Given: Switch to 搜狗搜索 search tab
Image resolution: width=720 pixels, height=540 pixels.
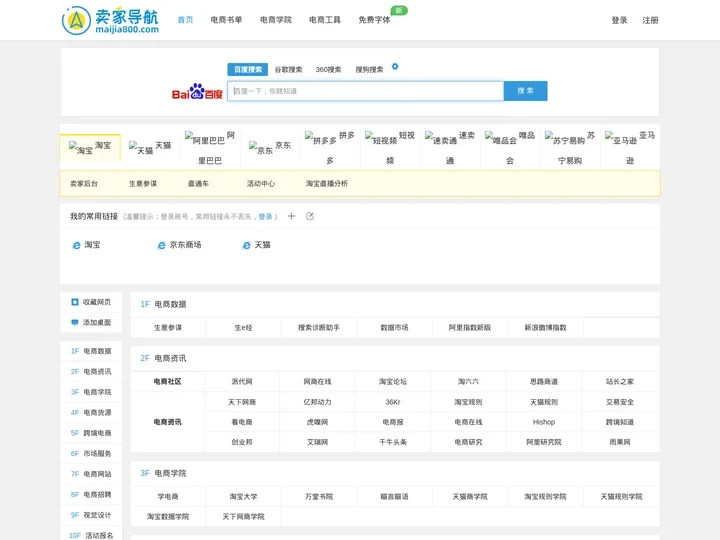Looking at the screenshot, I should click(x=369, y=69).
